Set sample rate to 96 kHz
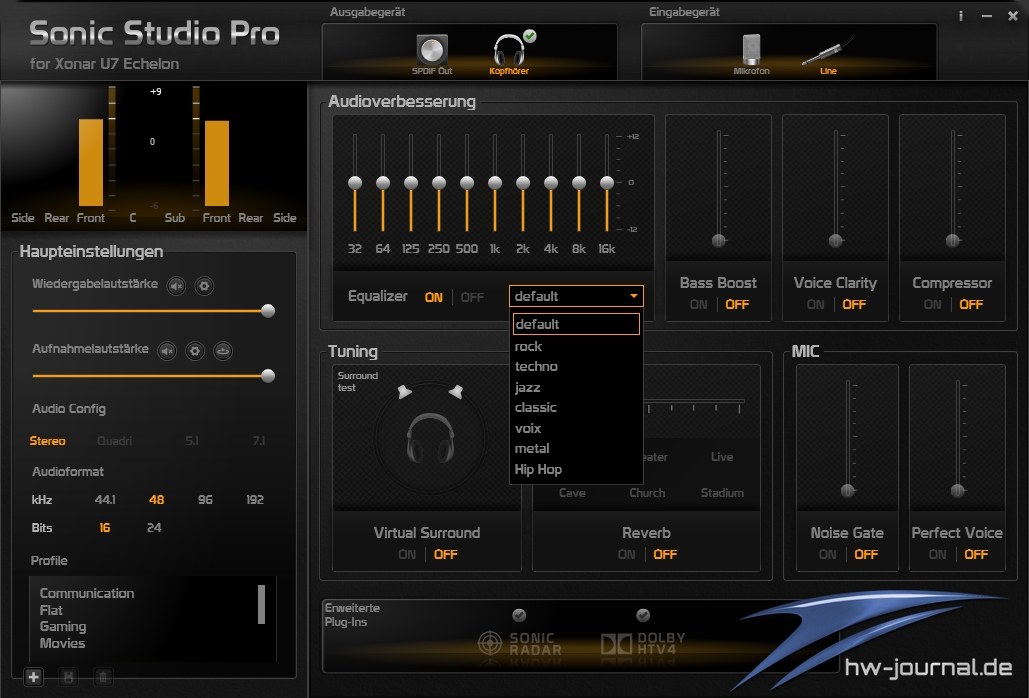Image resolution: width=1029 pixels, height=698 pixels. click(205, 500)
